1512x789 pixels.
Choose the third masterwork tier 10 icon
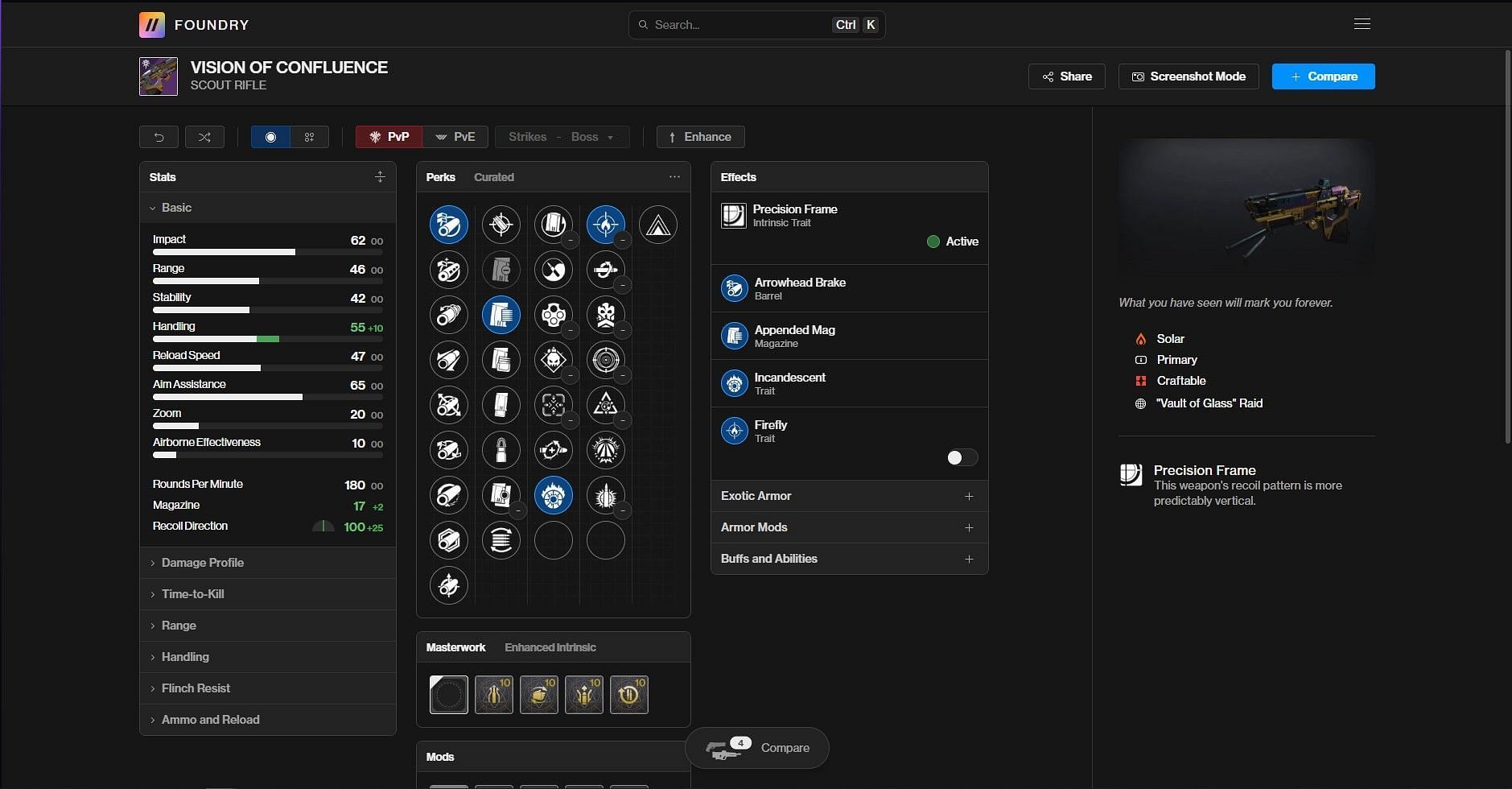(539, 694)
